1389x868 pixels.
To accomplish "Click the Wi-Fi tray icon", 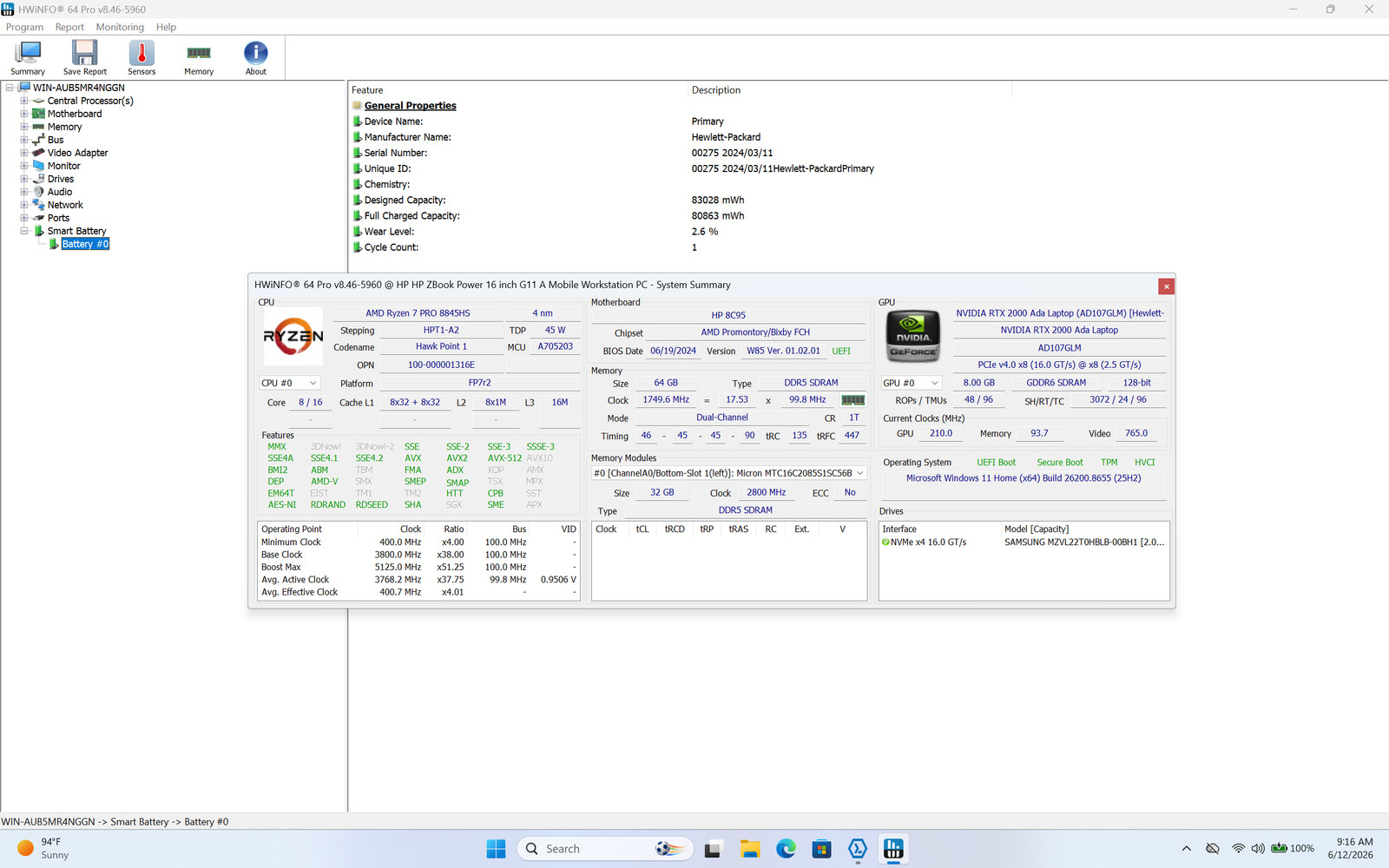I will [1238, 849].
